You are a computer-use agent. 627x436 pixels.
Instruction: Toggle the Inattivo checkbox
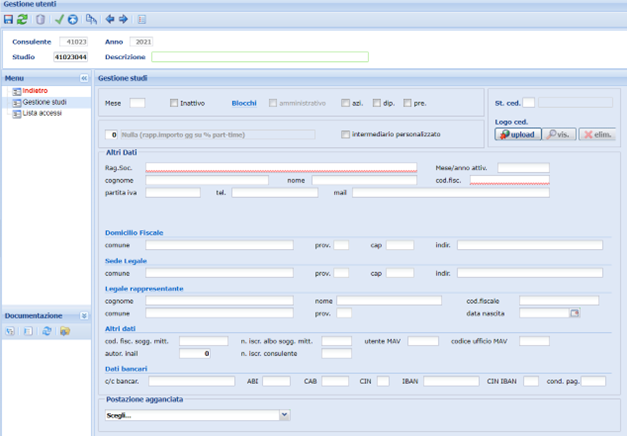(x=174, y=103)
